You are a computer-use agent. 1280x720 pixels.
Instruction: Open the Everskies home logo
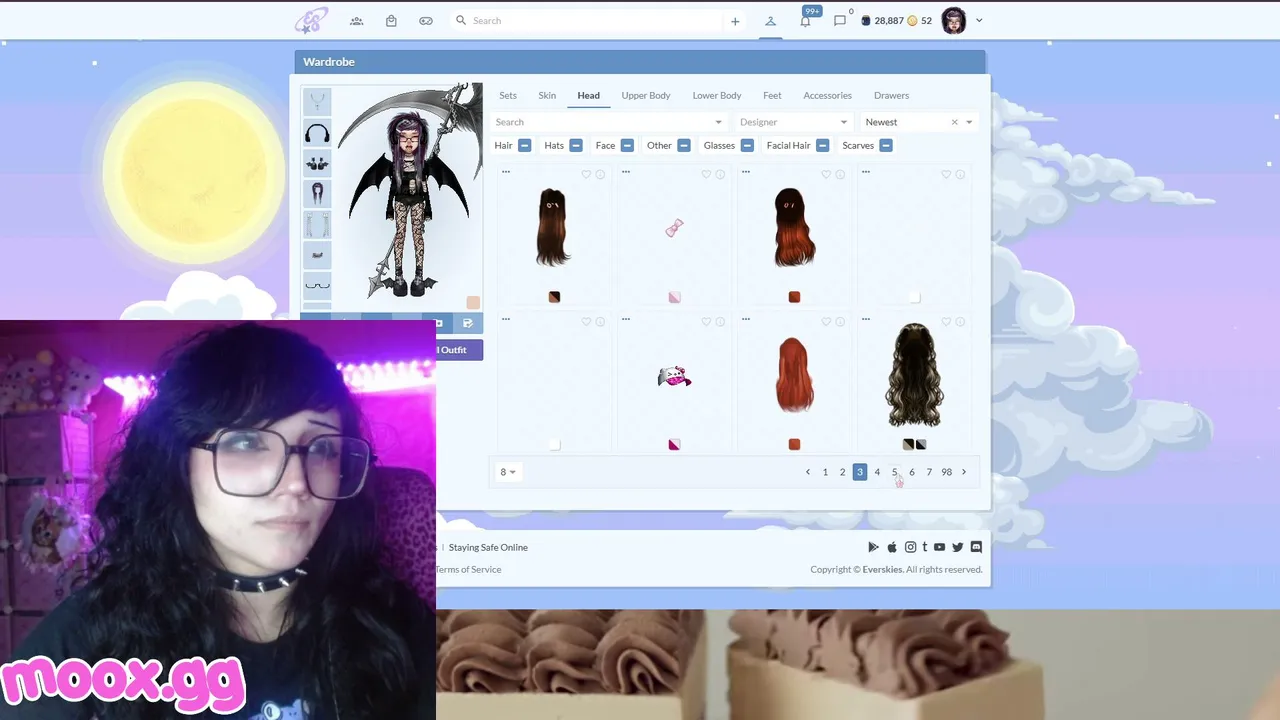311,20
